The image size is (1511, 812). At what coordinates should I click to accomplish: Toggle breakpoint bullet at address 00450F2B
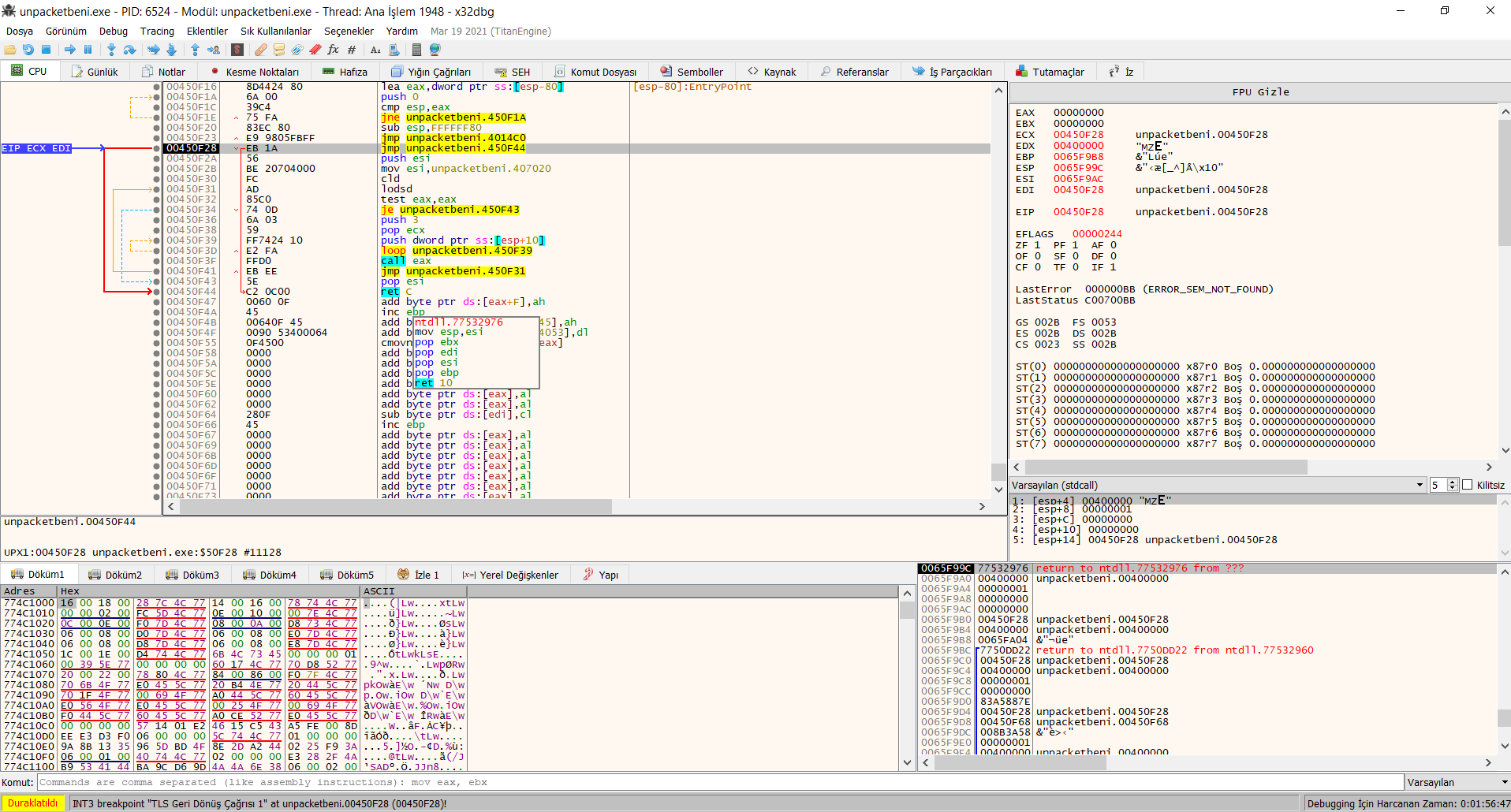157,169
